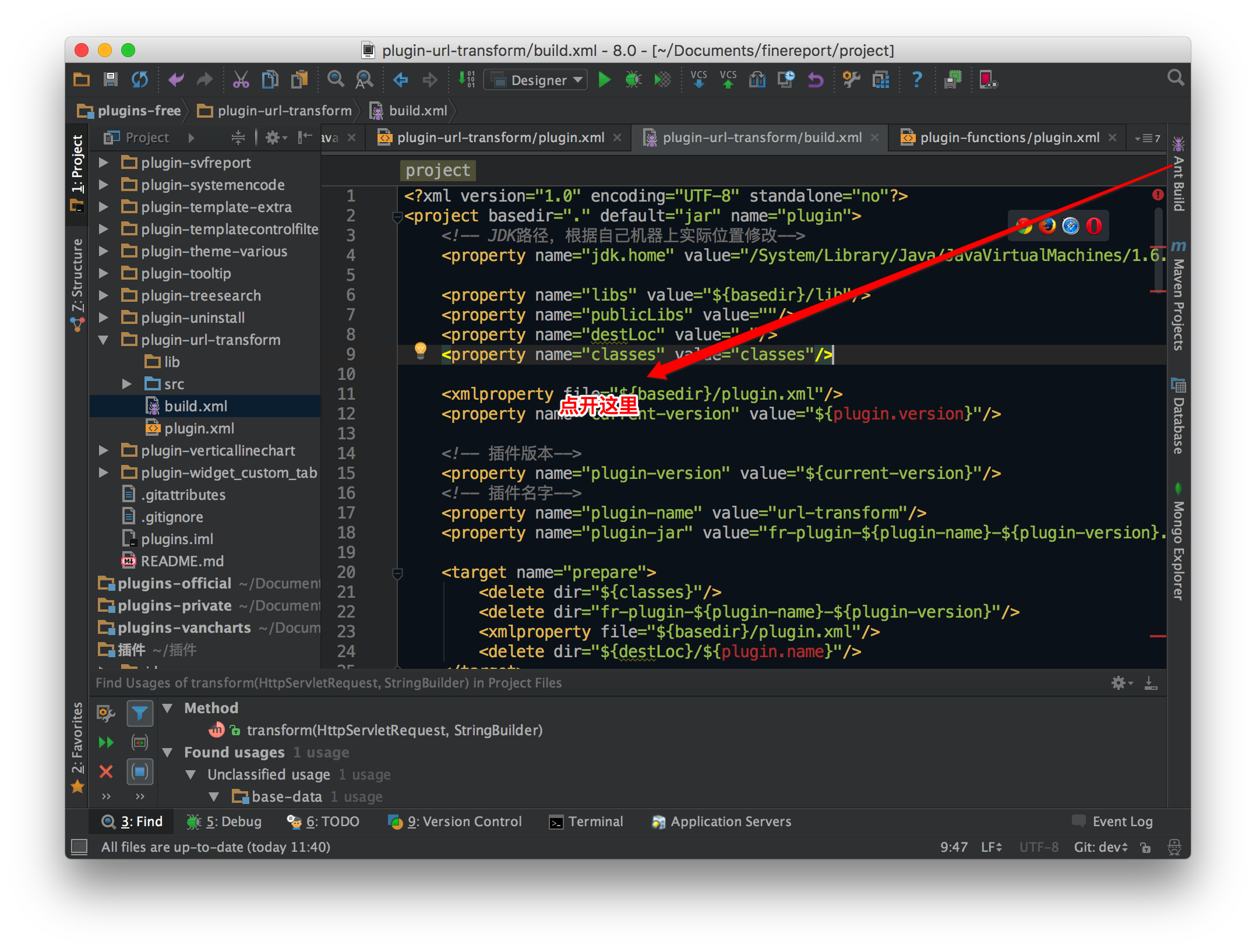Open the Designer run configuration dropdown
This screenshot has height=952, width=1256.
pyautogui.click(x=537, y=80)
